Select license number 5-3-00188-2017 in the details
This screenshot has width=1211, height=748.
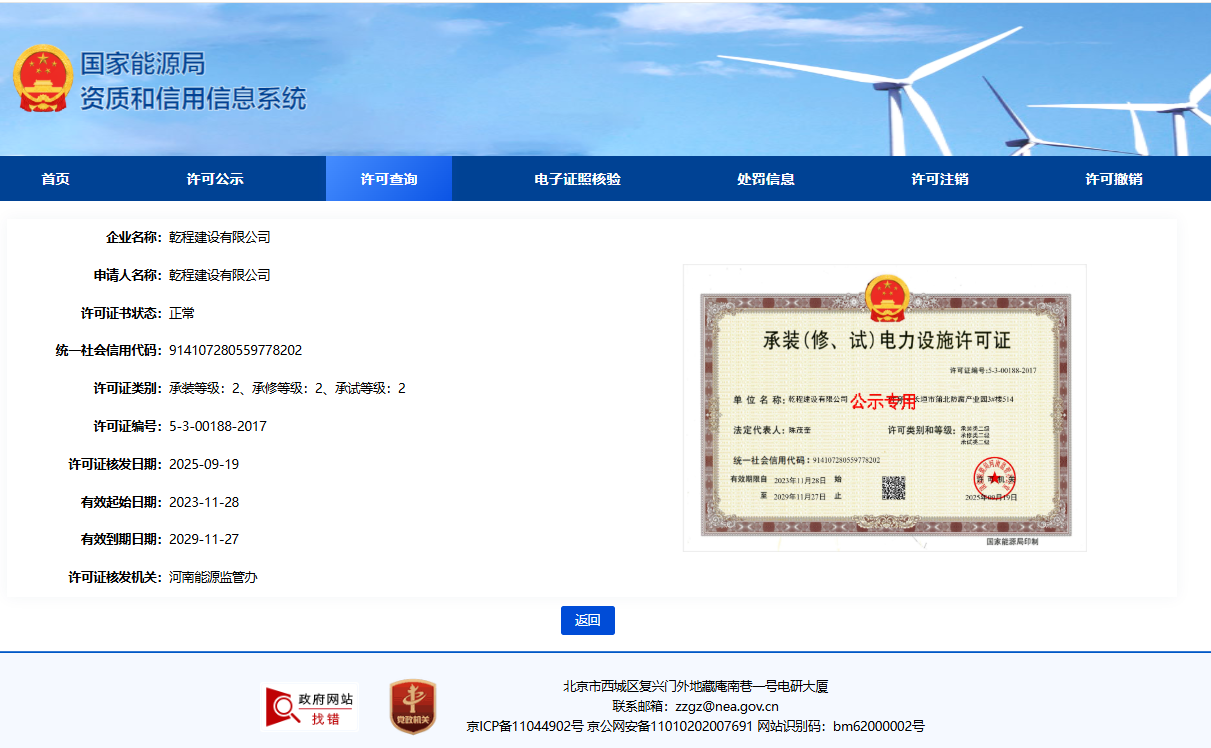pyautogui.click(x=219, y=426)
